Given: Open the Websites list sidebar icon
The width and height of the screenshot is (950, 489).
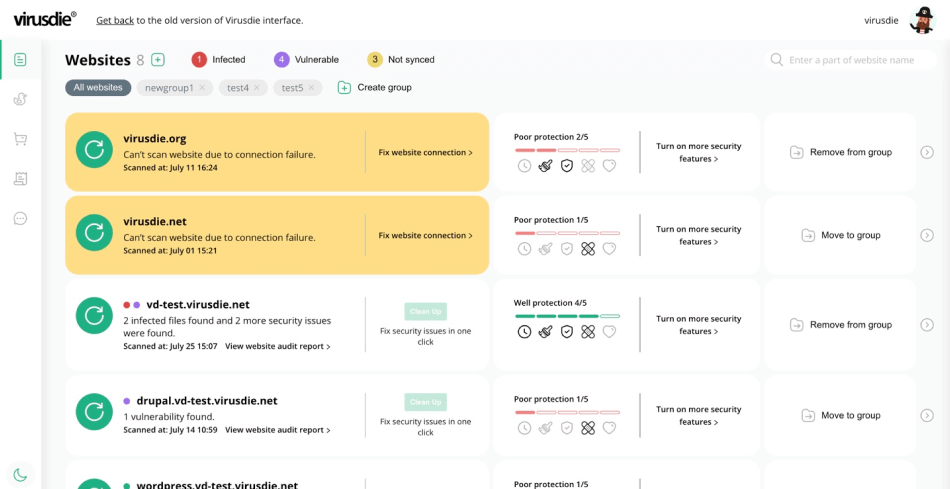Looking at the screenshot, I should tap(21, 59).
